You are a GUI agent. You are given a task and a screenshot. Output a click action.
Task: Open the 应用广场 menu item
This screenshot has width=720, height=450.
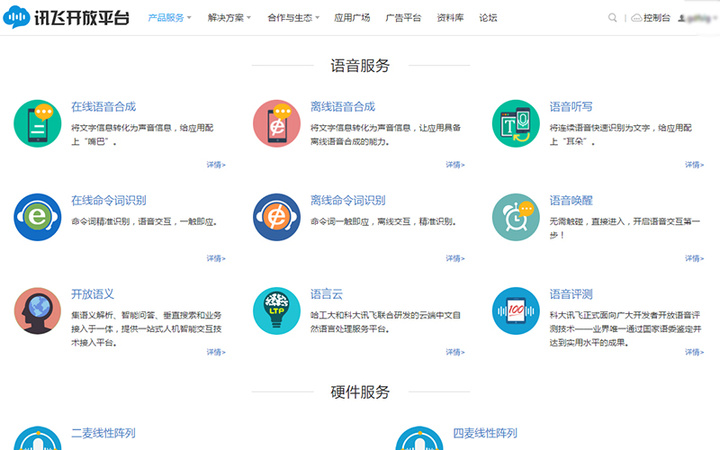tap(352, 18)
